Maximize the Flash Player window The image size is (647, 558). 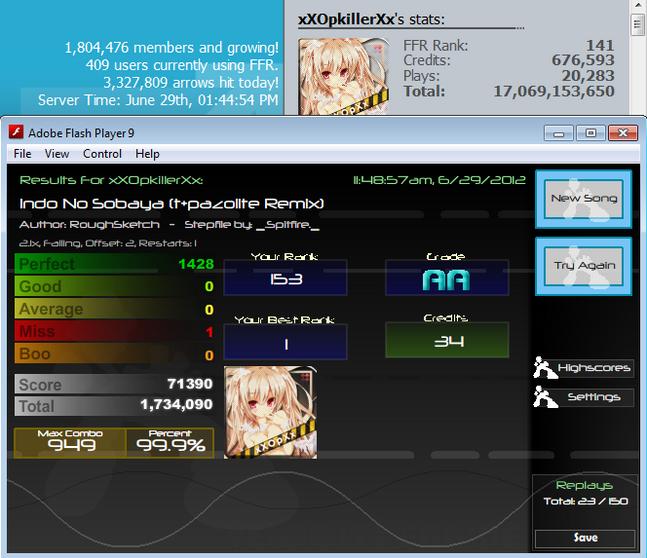590,133
